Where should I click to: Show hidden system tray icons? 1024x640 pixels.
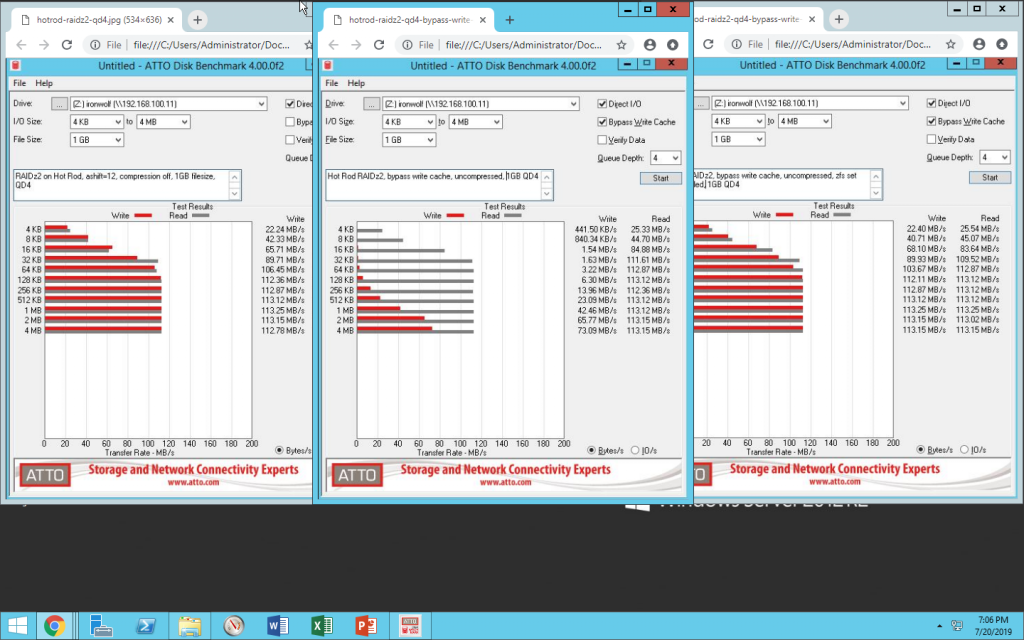tap(939, 626)
